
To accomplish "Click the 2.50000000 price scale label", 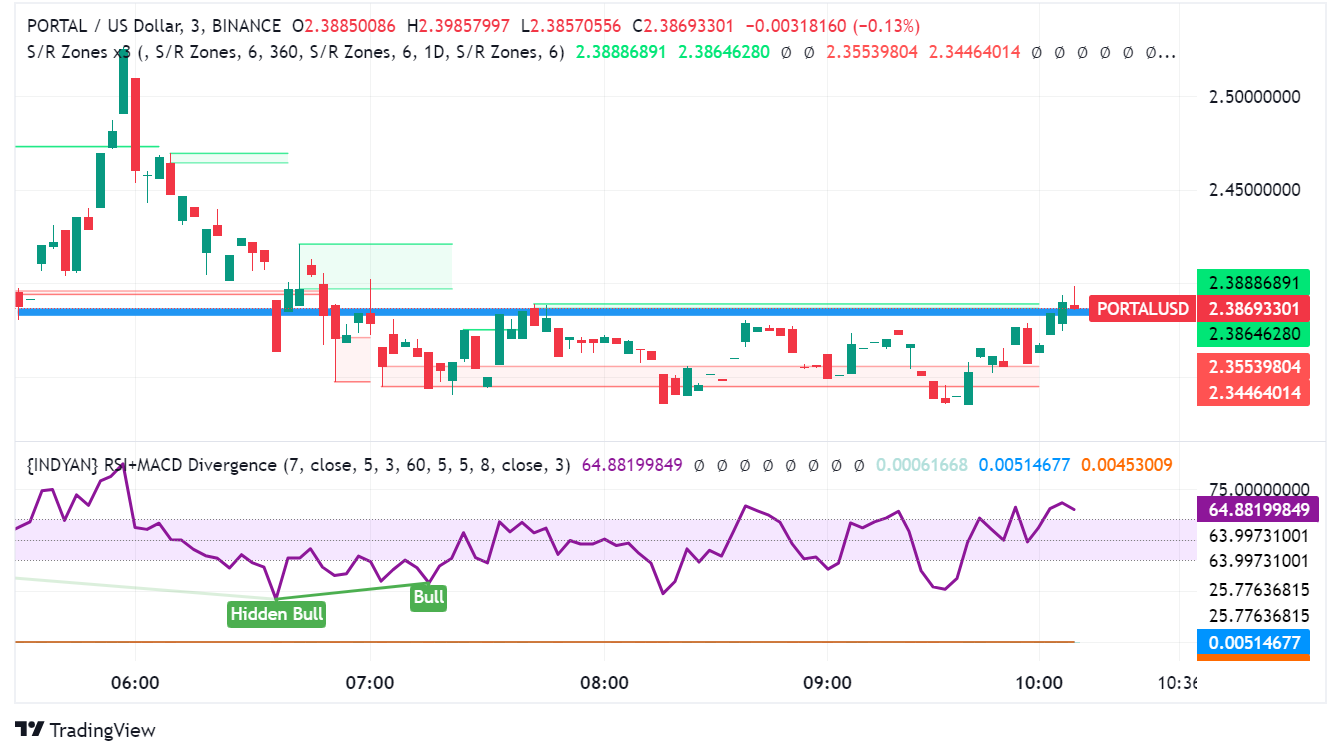I will 1255,97.
